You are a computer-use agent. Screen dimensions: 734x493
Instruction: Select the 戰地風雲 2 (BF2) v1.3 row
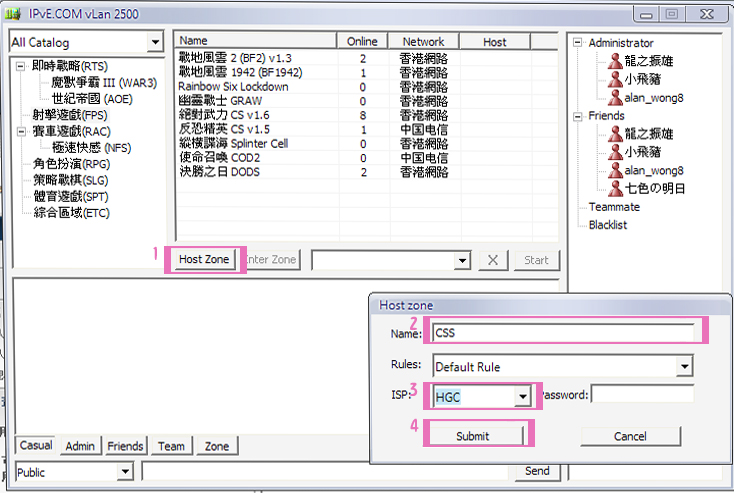(x=367, y=58)
